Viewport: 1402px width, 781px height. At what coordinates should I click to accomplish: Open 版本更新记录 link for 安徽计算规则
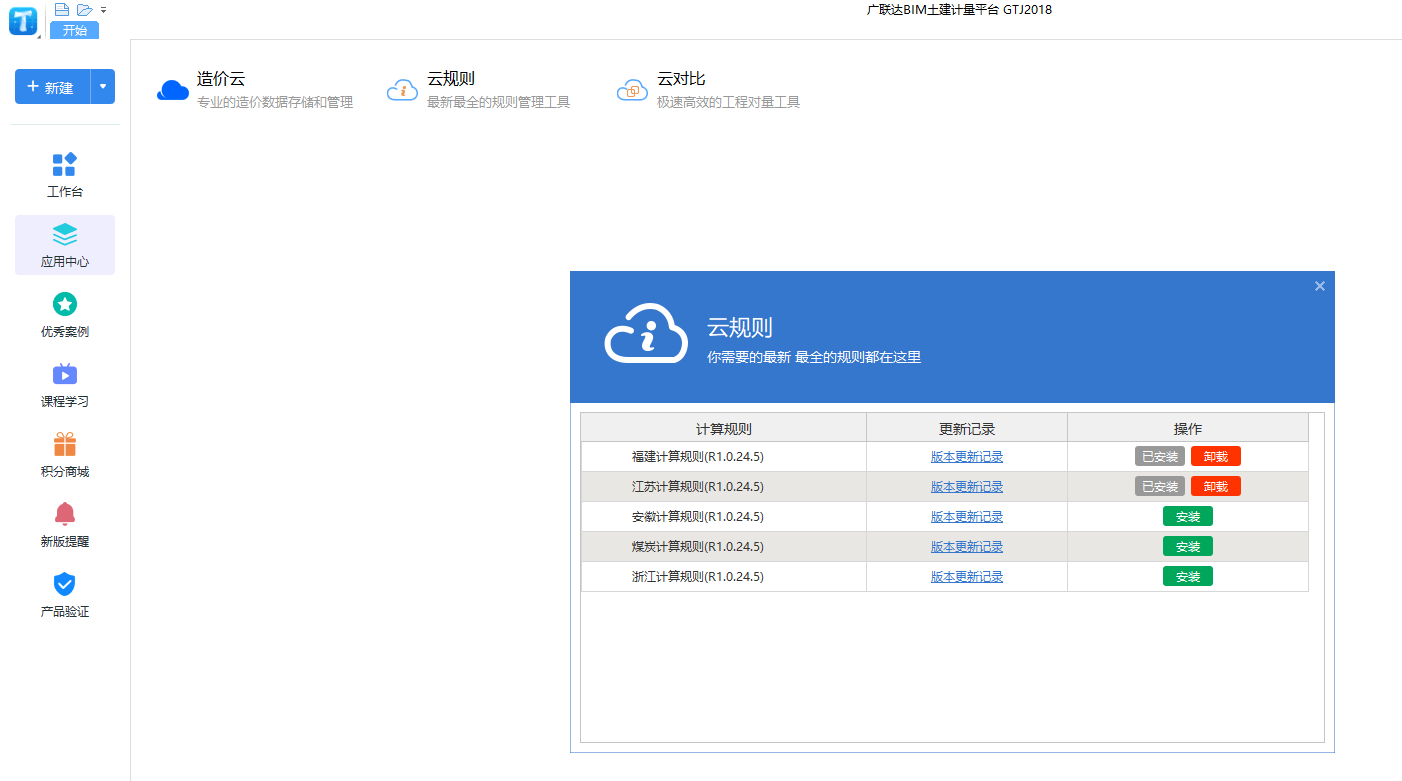coord(967,517)
